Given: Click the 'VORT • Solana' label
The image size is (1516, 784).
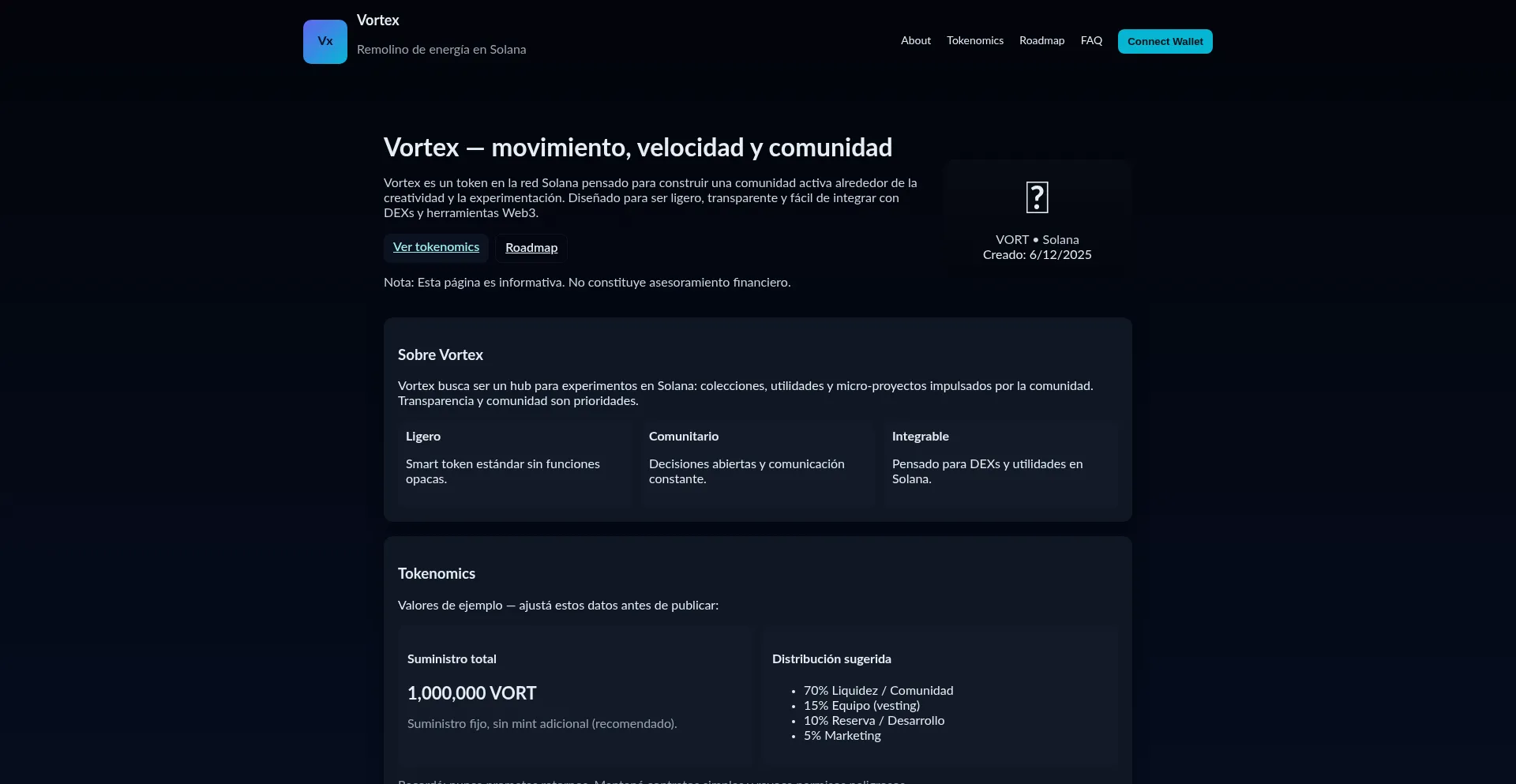Looking at the screenshot, I should [x=1038, y=239].
